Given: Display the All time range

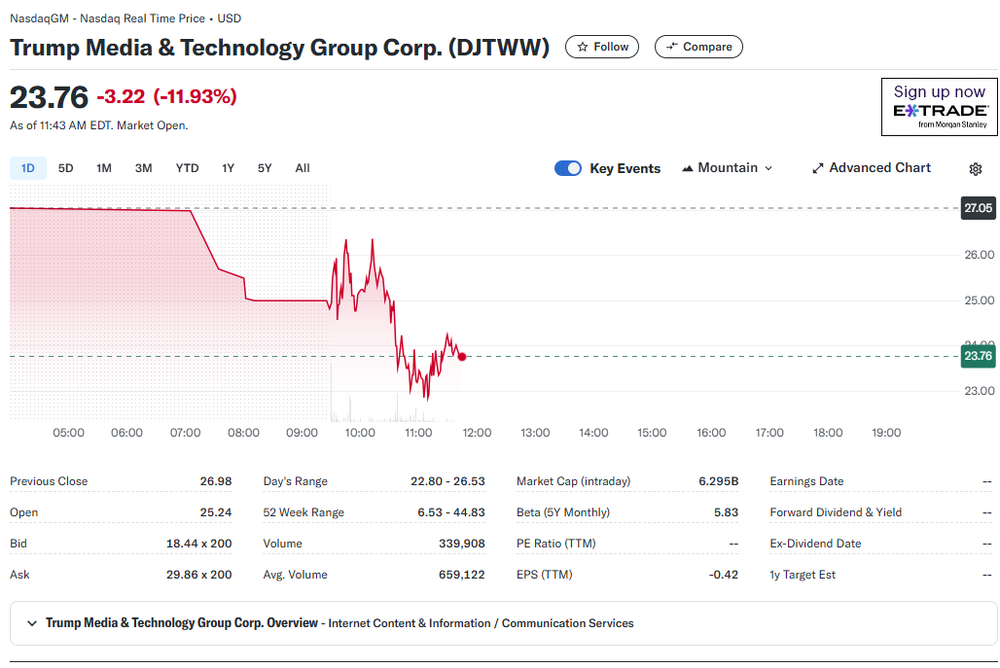Looking at the screenshot, I should [302, 168].
